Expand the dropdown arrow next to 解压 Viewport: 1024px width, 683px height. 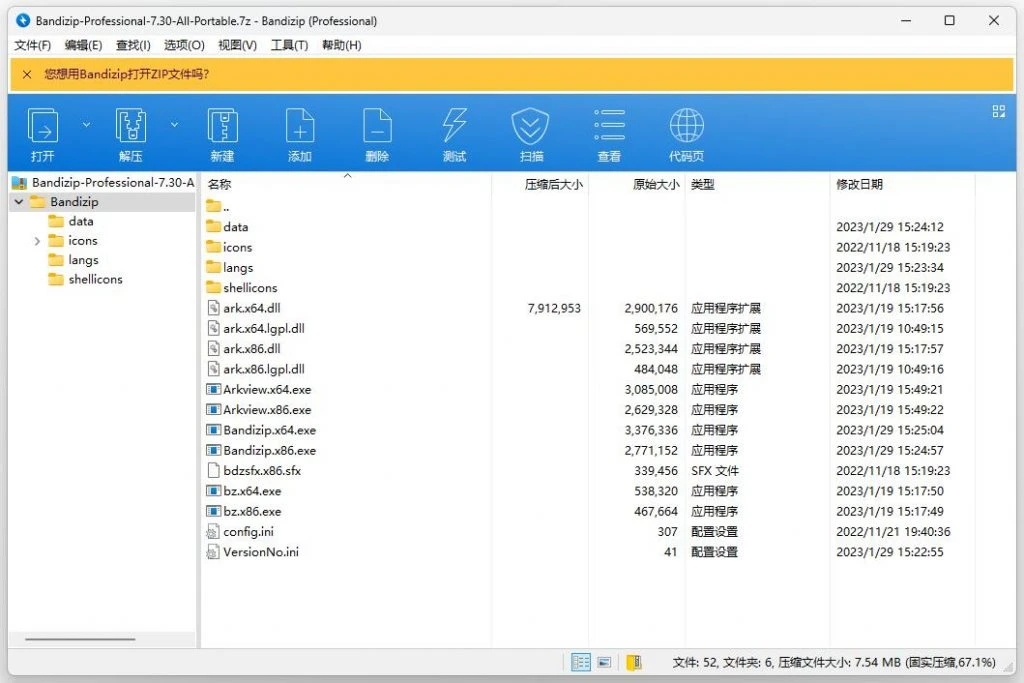174,124
